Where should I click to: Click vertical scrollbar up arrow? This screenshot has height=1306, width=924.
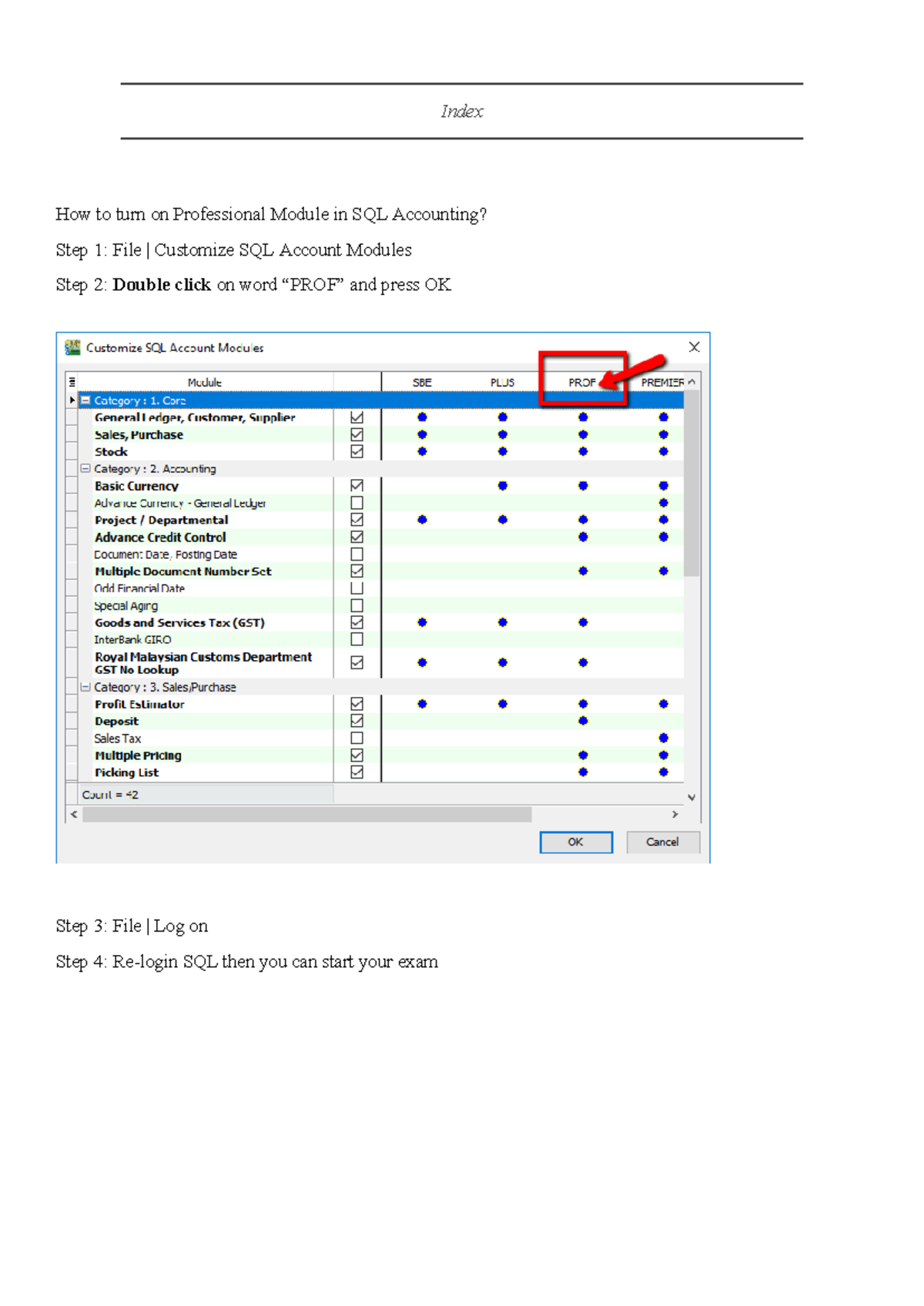click(x=691, y=382)
